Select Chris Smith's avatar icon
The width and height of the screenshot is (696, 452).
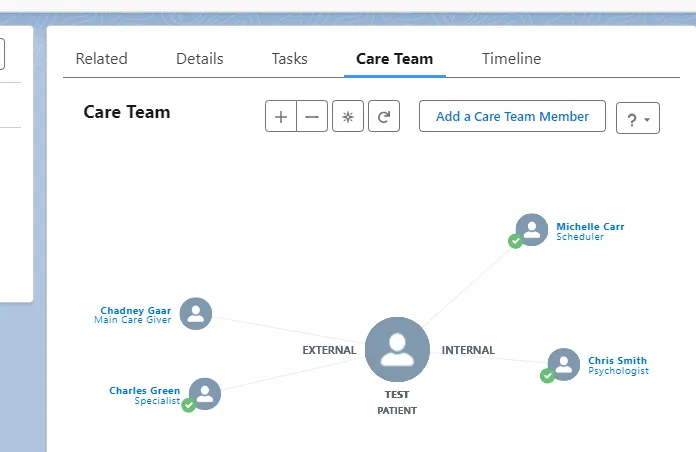(564, 365)
